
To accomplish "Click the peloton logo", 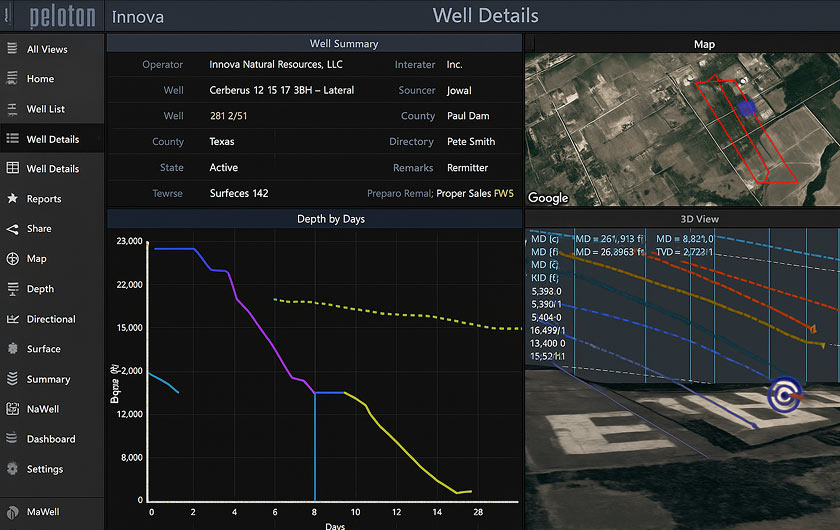I will [62, 17].
